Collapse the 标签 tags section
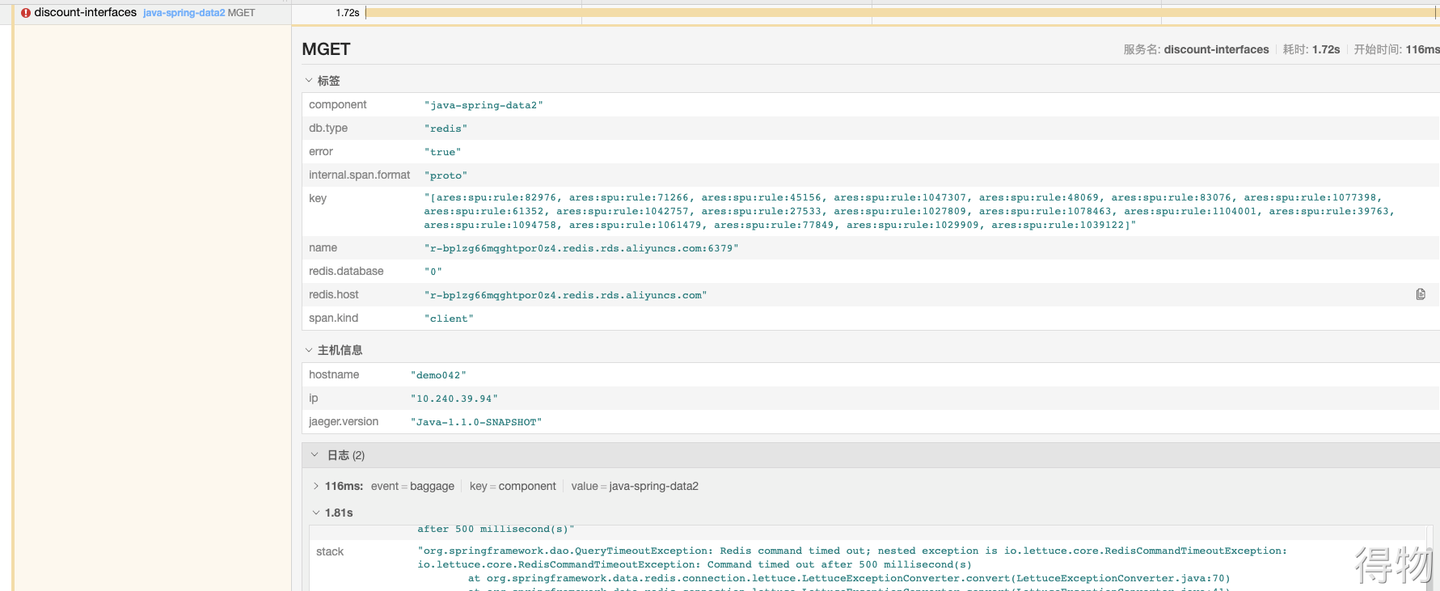 pyautogui.click(x=309, y=81)
